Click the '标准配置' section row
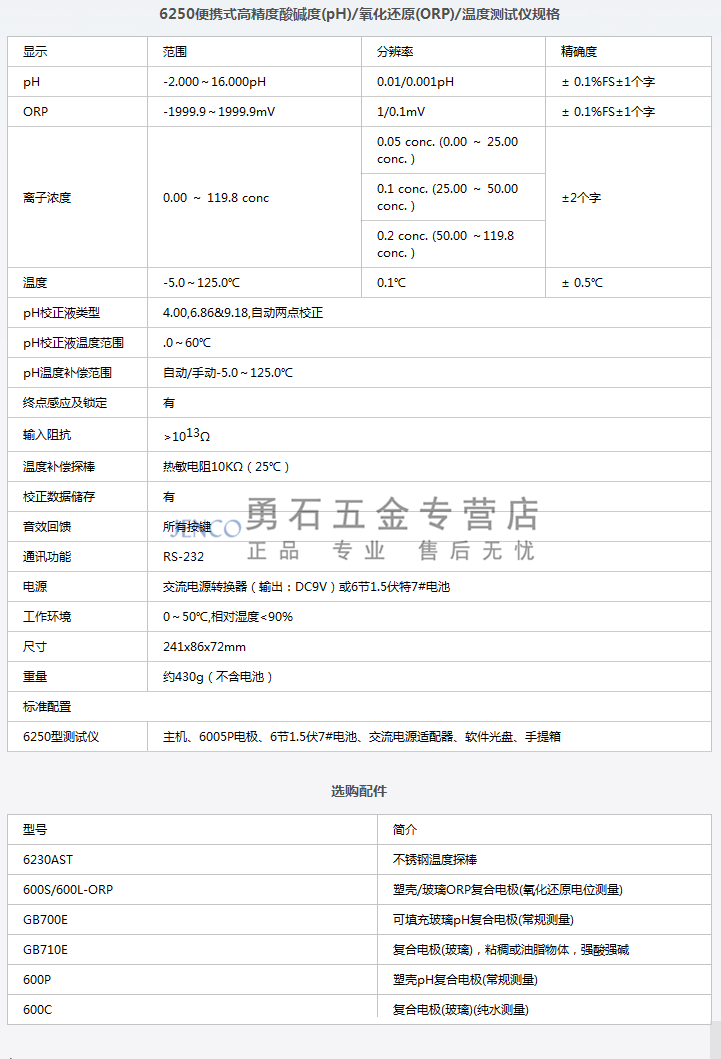This screenshot has height=1059, width=721. (359, 707)
